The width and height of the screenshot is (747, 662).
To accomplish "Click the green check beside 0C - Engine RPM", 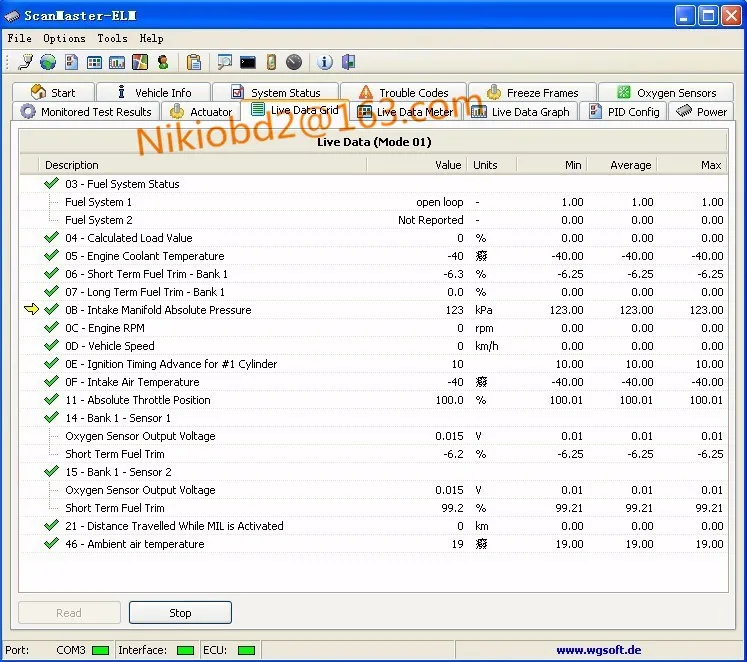I will [x=51, y=327].
